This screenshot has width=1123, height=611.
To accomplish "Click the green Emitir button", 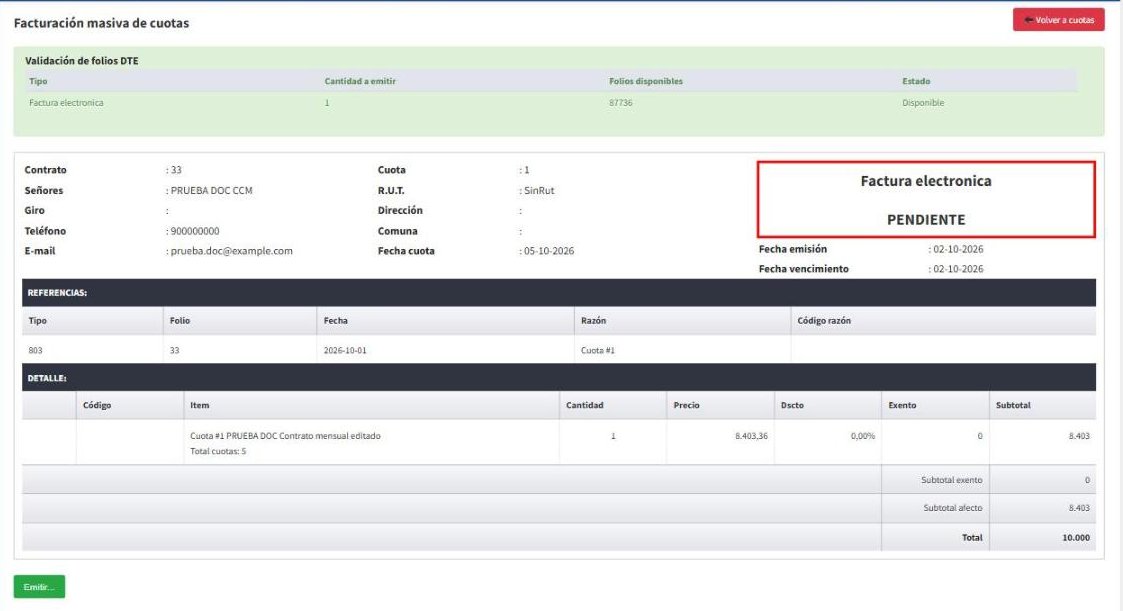I will (39, 587).
